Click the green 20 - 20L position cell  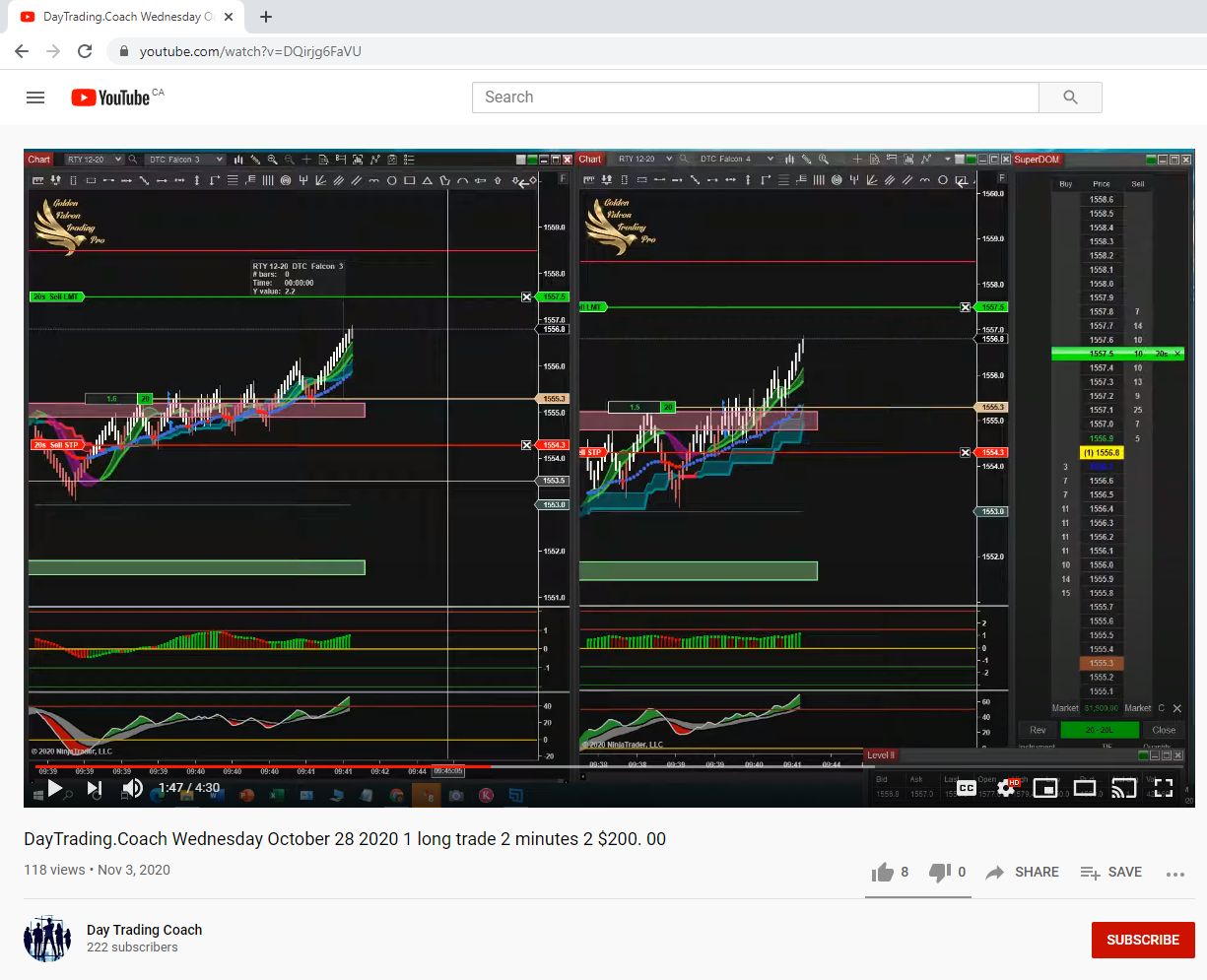[1100, 730]
